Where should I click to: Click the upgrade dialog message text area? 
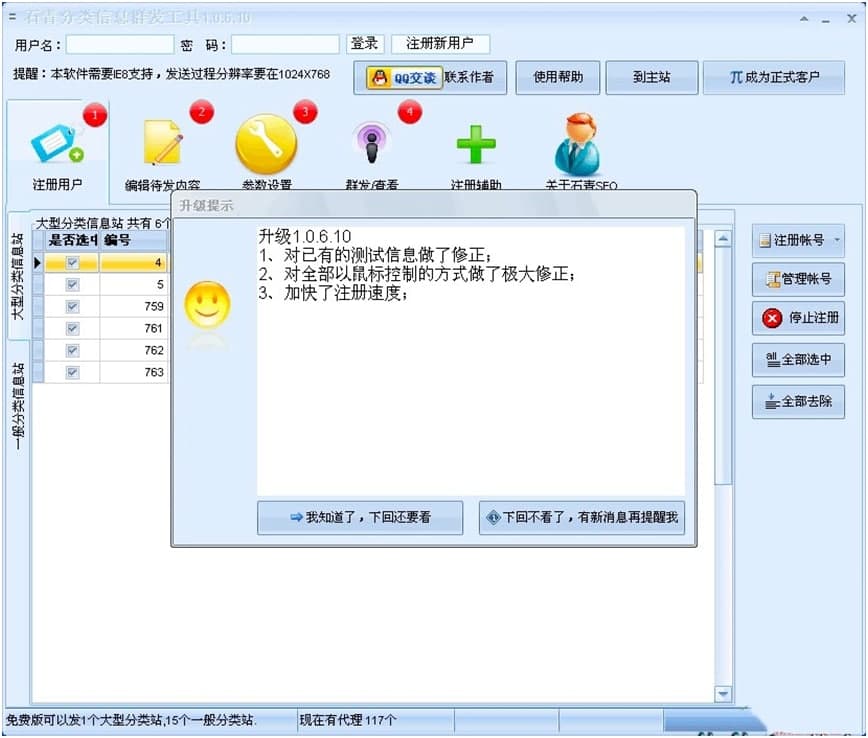[471, 361]
